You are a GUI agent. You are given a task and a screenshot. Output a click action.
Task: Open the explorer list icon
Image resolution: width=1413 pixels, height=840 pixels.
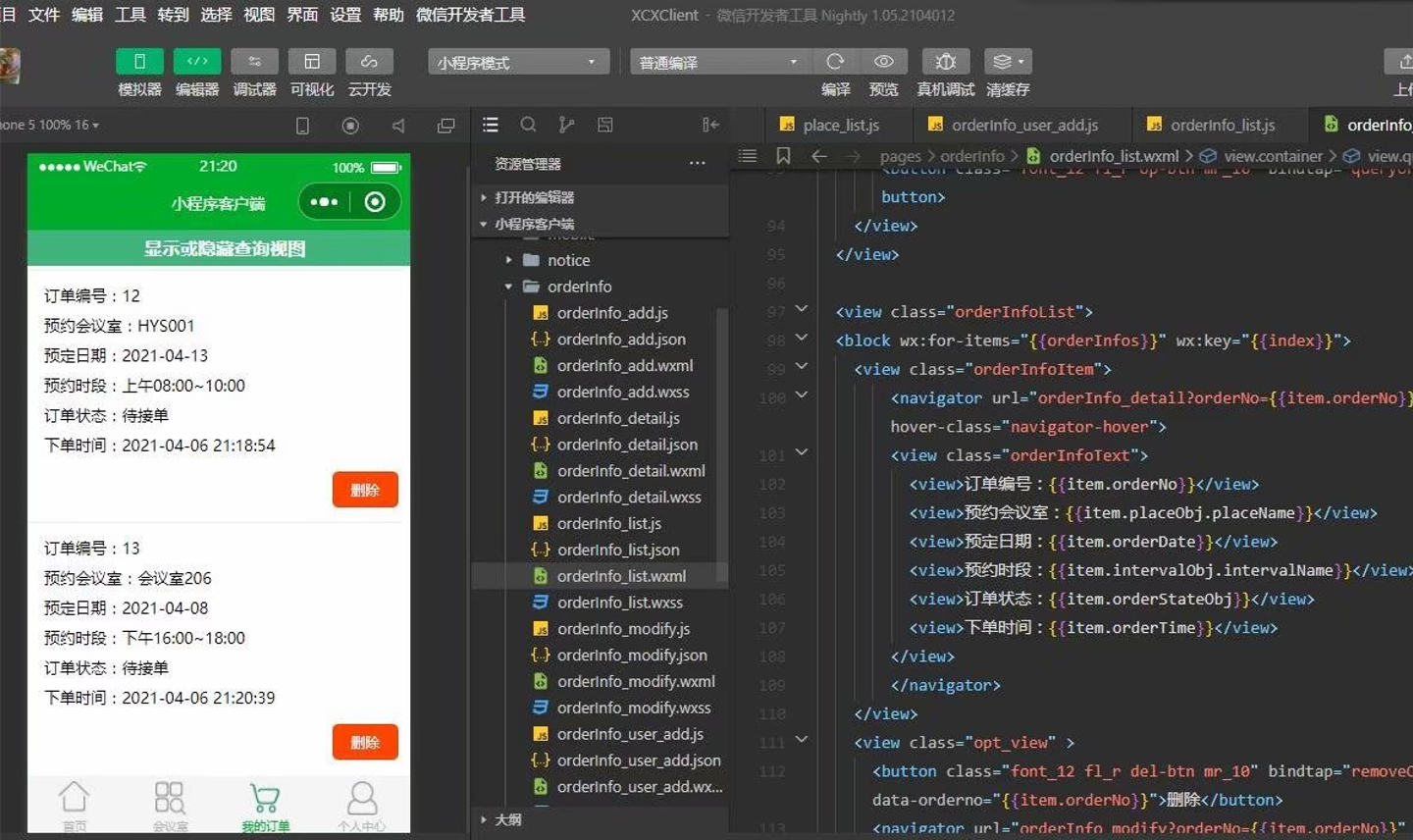pos(491,125)
